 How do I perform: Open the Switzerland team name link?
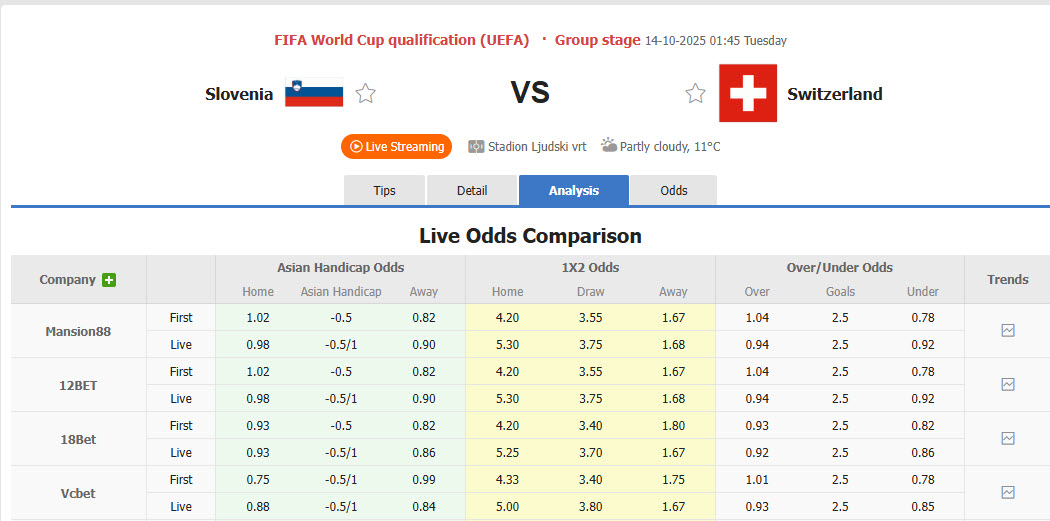(x=834, y=94)
